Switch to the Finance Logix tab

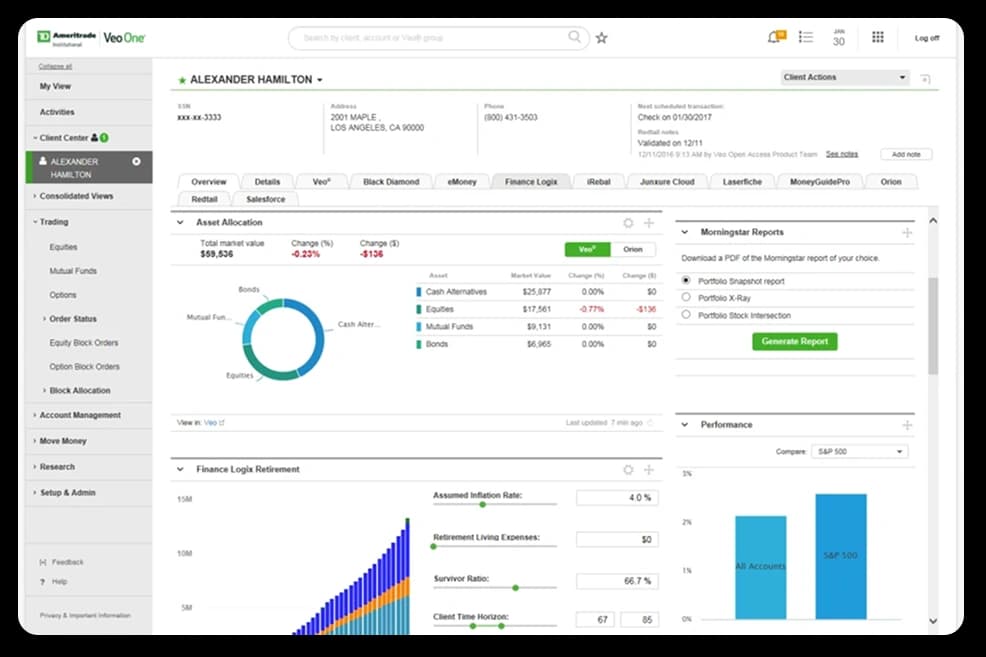click(x=531, y=182)
